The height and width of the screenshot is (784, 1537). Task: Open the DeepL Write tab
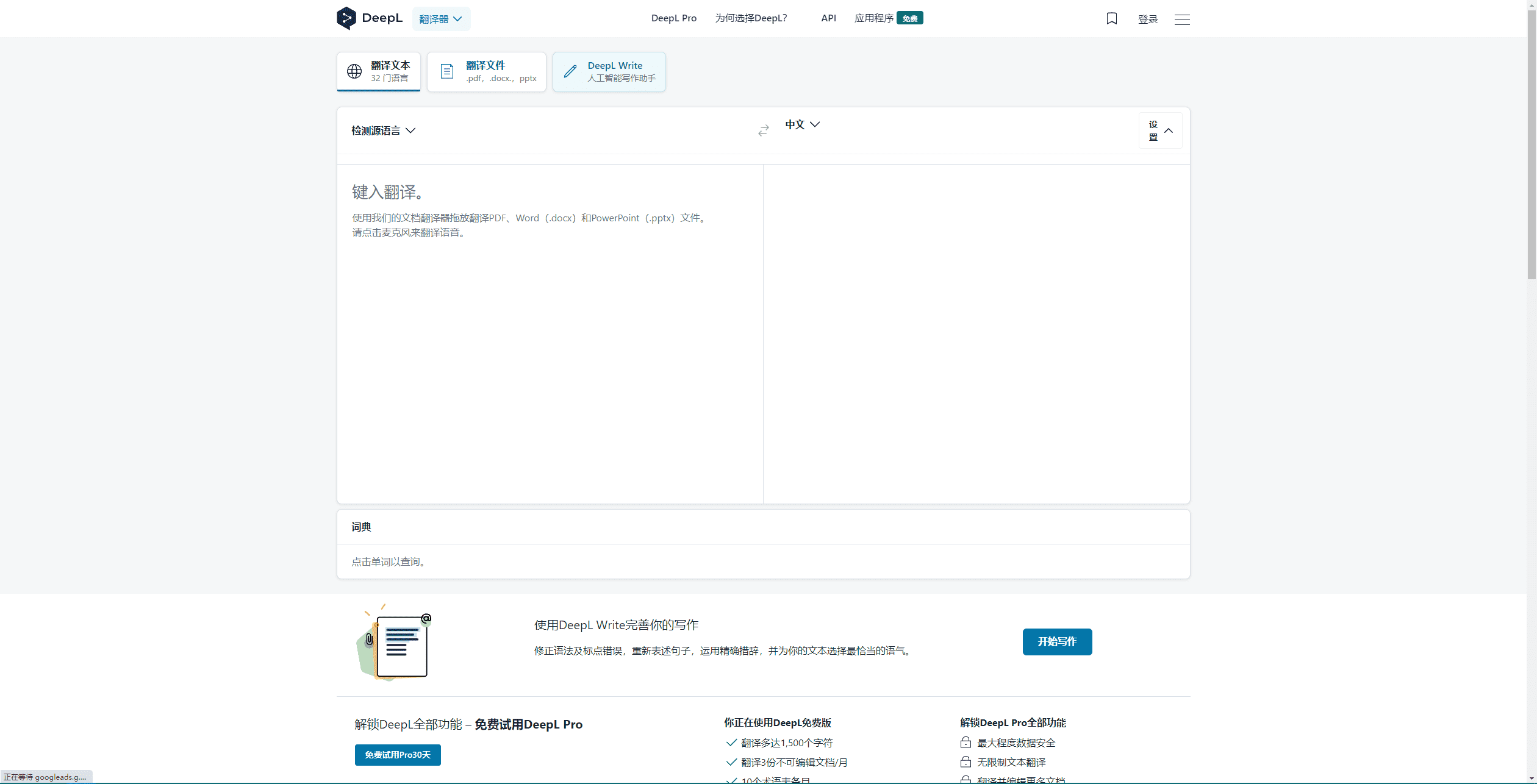(x=609, y=71)
